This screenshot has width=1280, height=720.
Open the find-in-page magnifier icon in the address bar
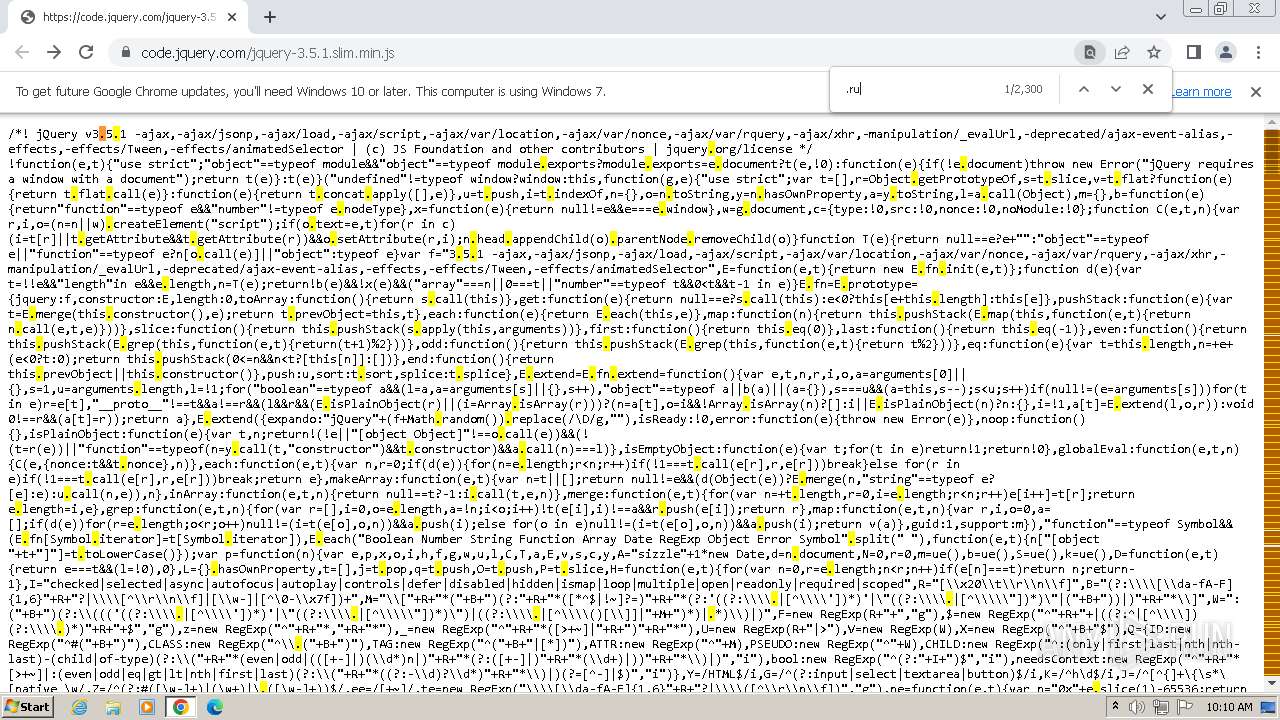(x=1090, y=53)
